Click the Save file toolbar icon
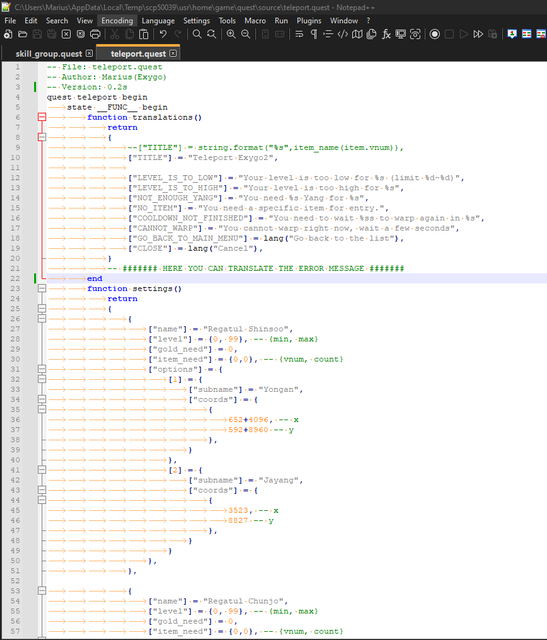Screen dimensions: 547x640 37,34
